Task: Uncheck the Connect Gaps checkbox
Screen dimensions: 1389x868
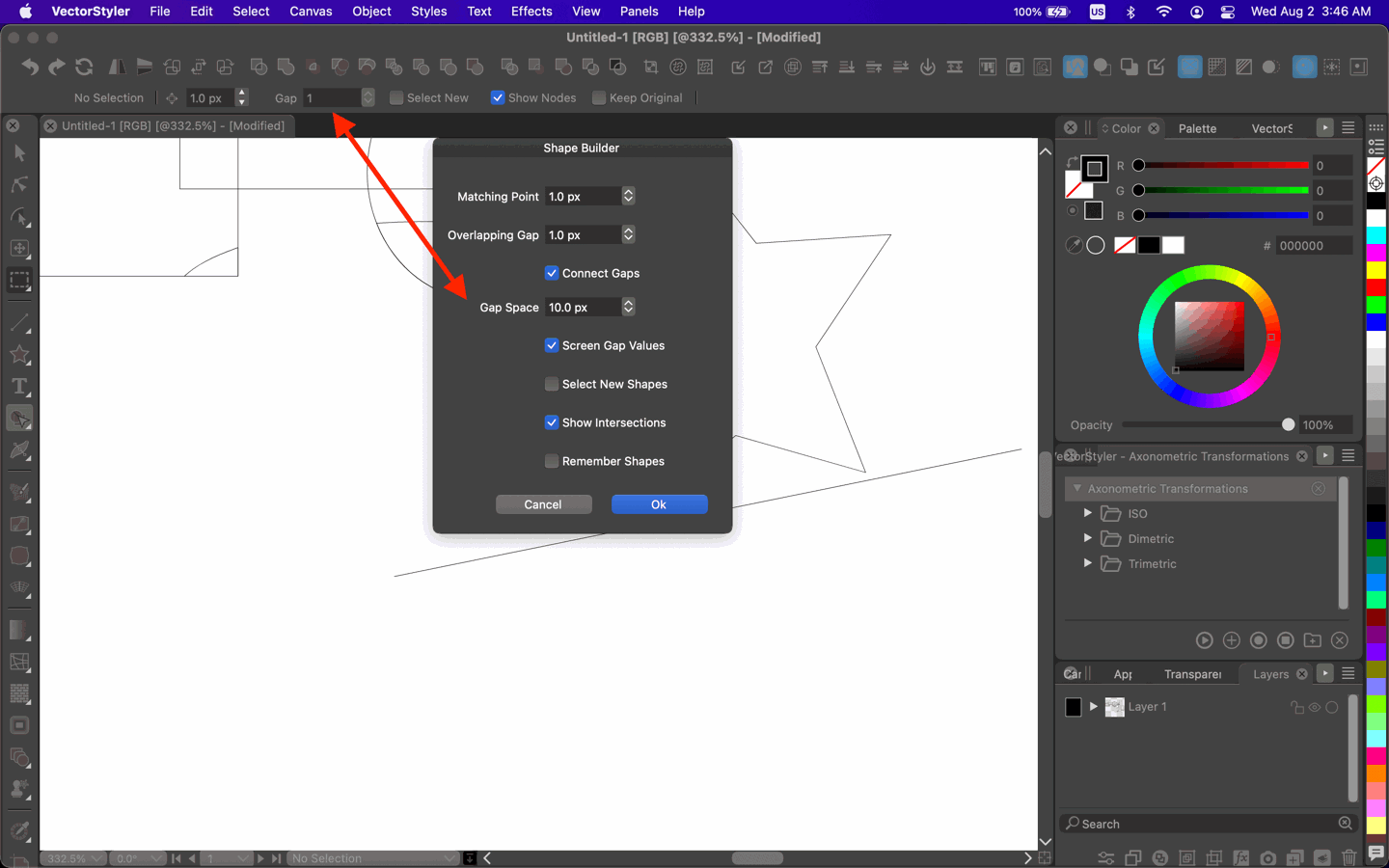Action: (x=552, y=273)
